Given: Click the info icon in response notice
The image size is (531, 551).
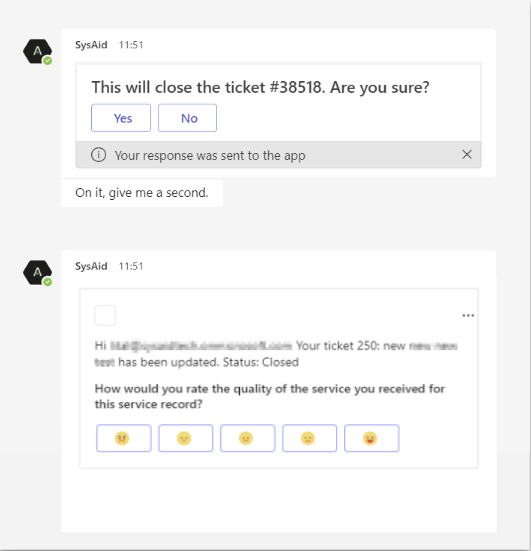Looking at the screenshot, I should tap(98, 155).
